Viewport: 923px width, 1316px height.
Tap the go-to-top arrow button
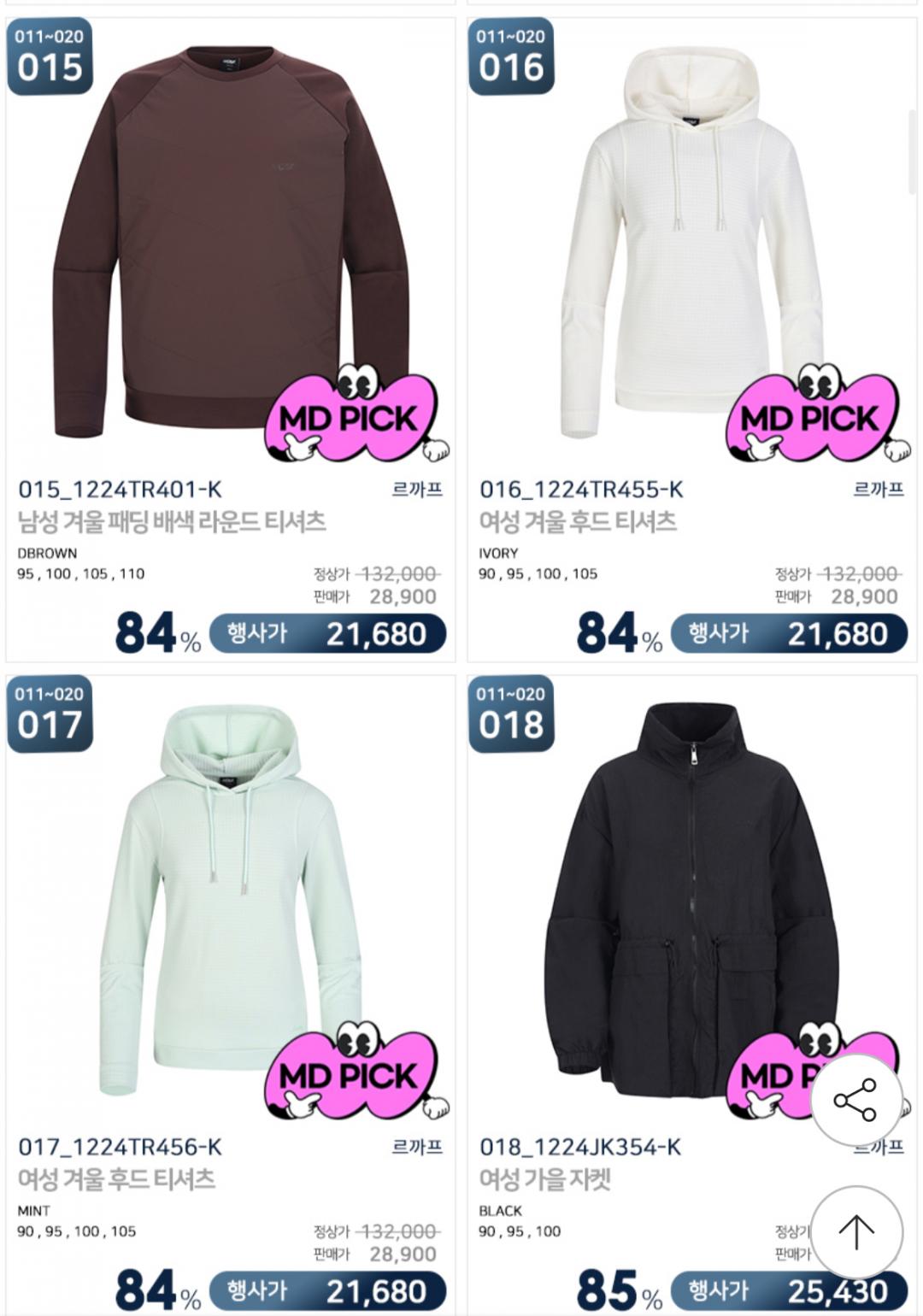[855, 1231]
